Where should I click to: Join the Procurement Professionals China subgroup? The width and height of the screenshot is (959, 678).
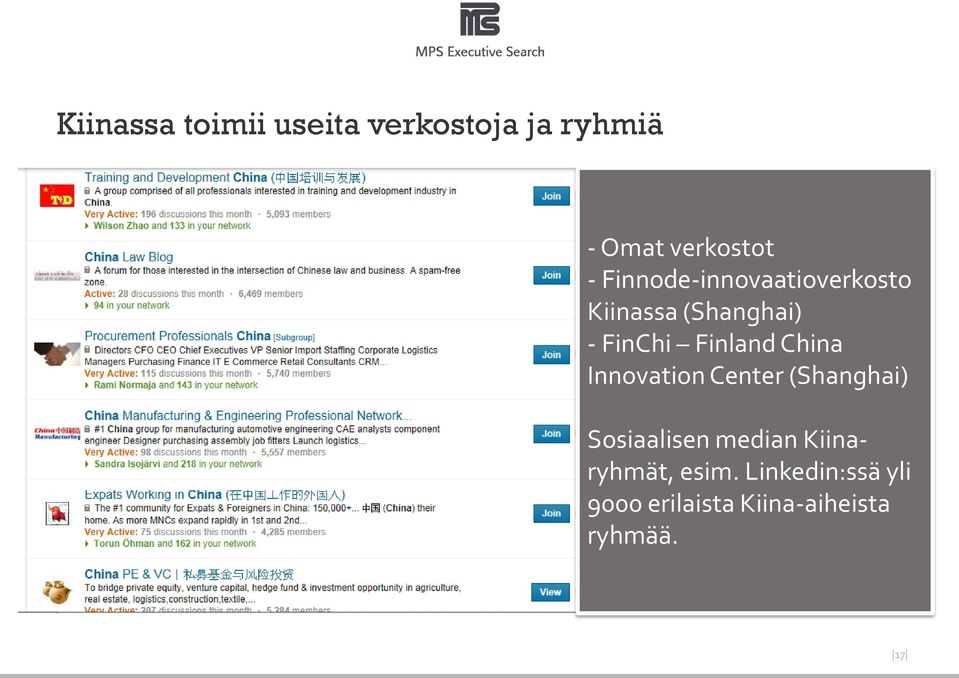(551, 355)
